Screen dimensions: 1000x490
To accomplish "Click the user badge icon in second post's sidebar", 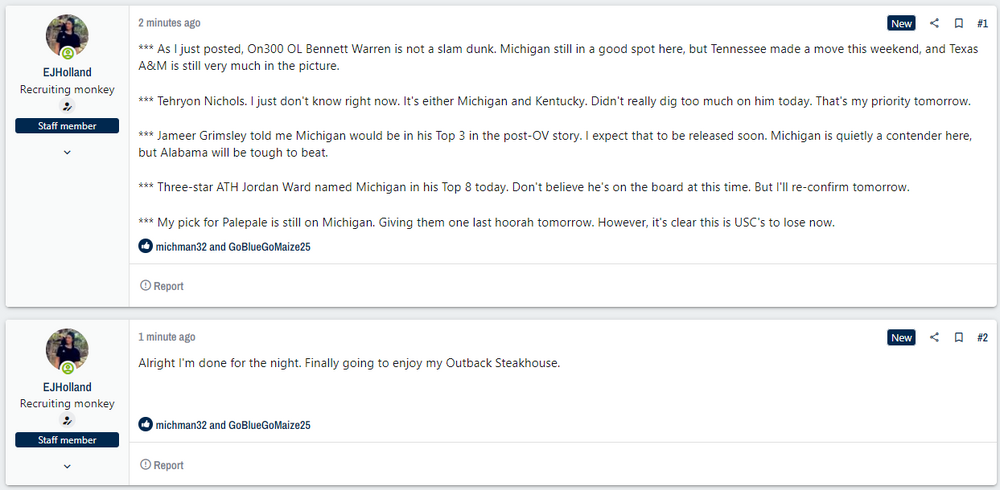I will tap(67, 421).
